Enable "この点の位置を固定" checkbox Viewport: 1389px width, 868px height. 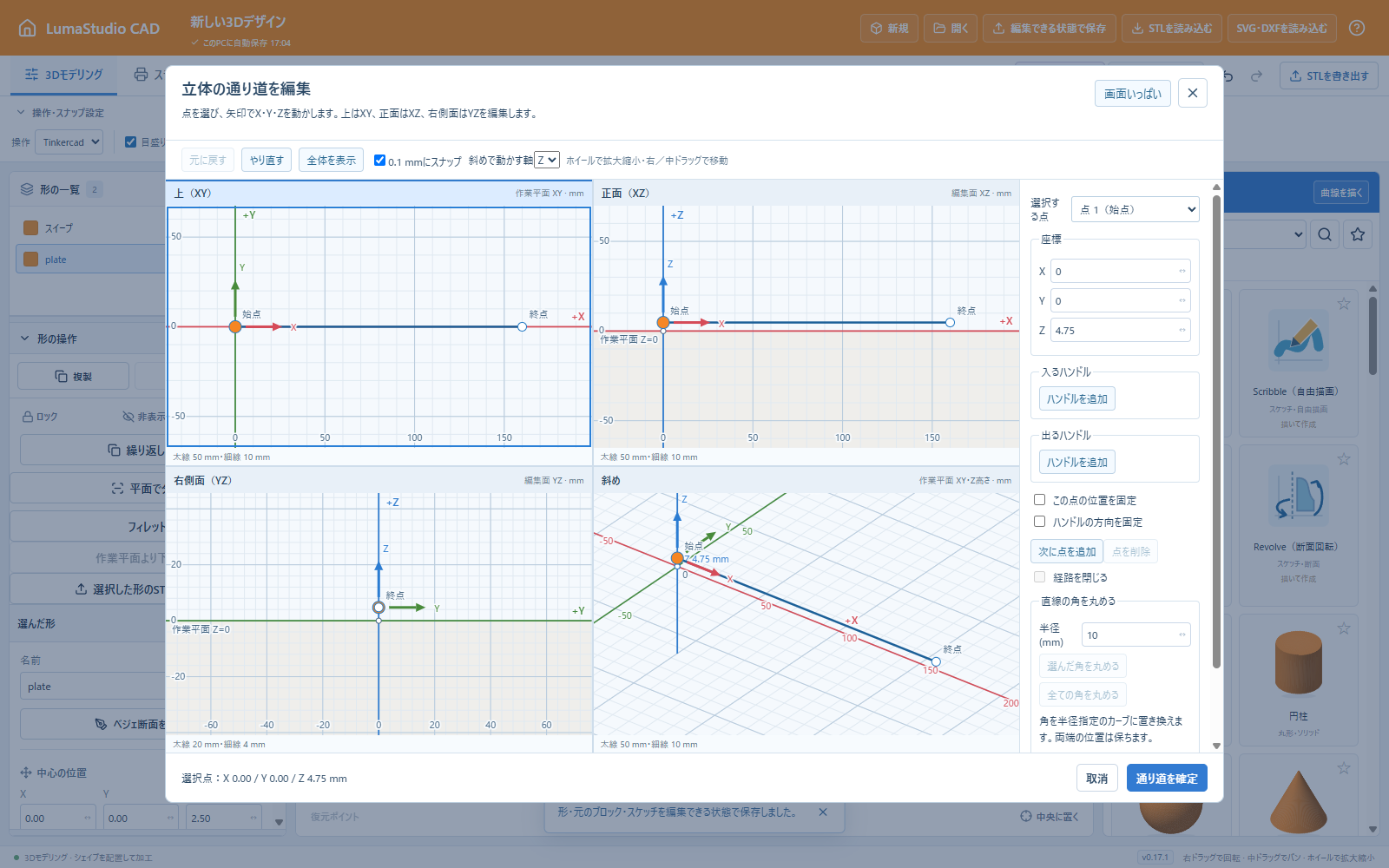(x=1039, y=500)
